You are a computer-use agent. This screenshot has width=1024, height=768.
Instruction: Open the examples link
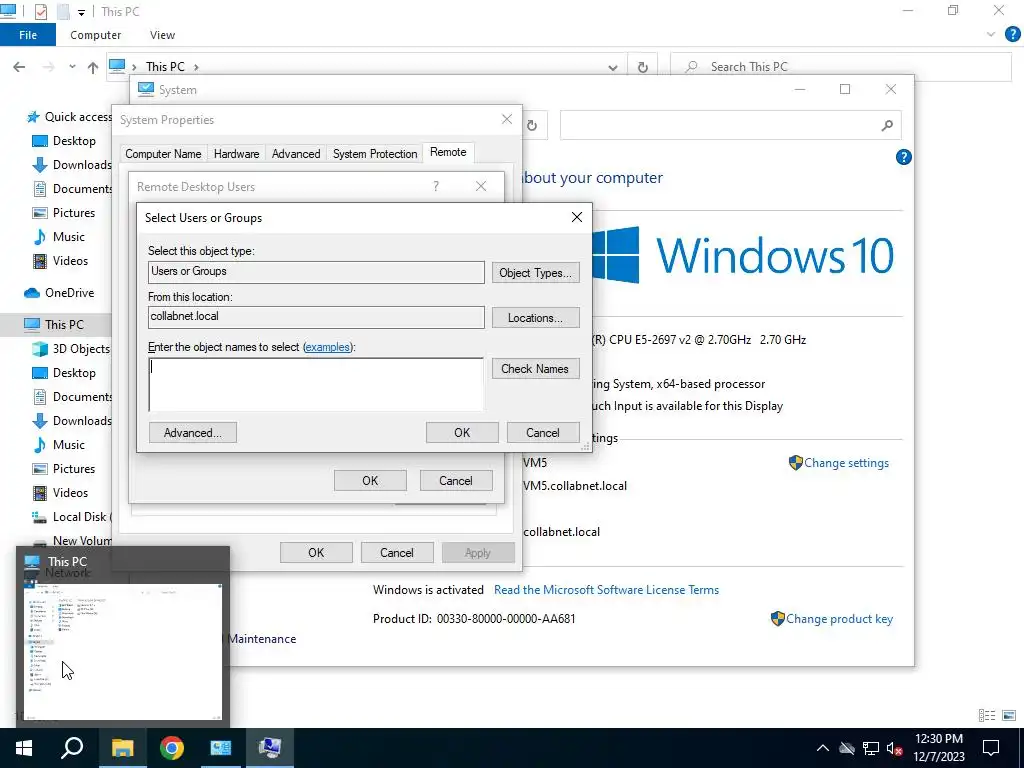pyautogui.click(x=327, y=347)
